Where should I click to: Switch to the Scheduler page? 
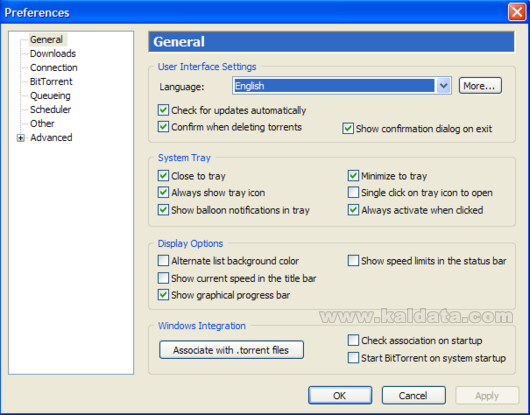50,109
